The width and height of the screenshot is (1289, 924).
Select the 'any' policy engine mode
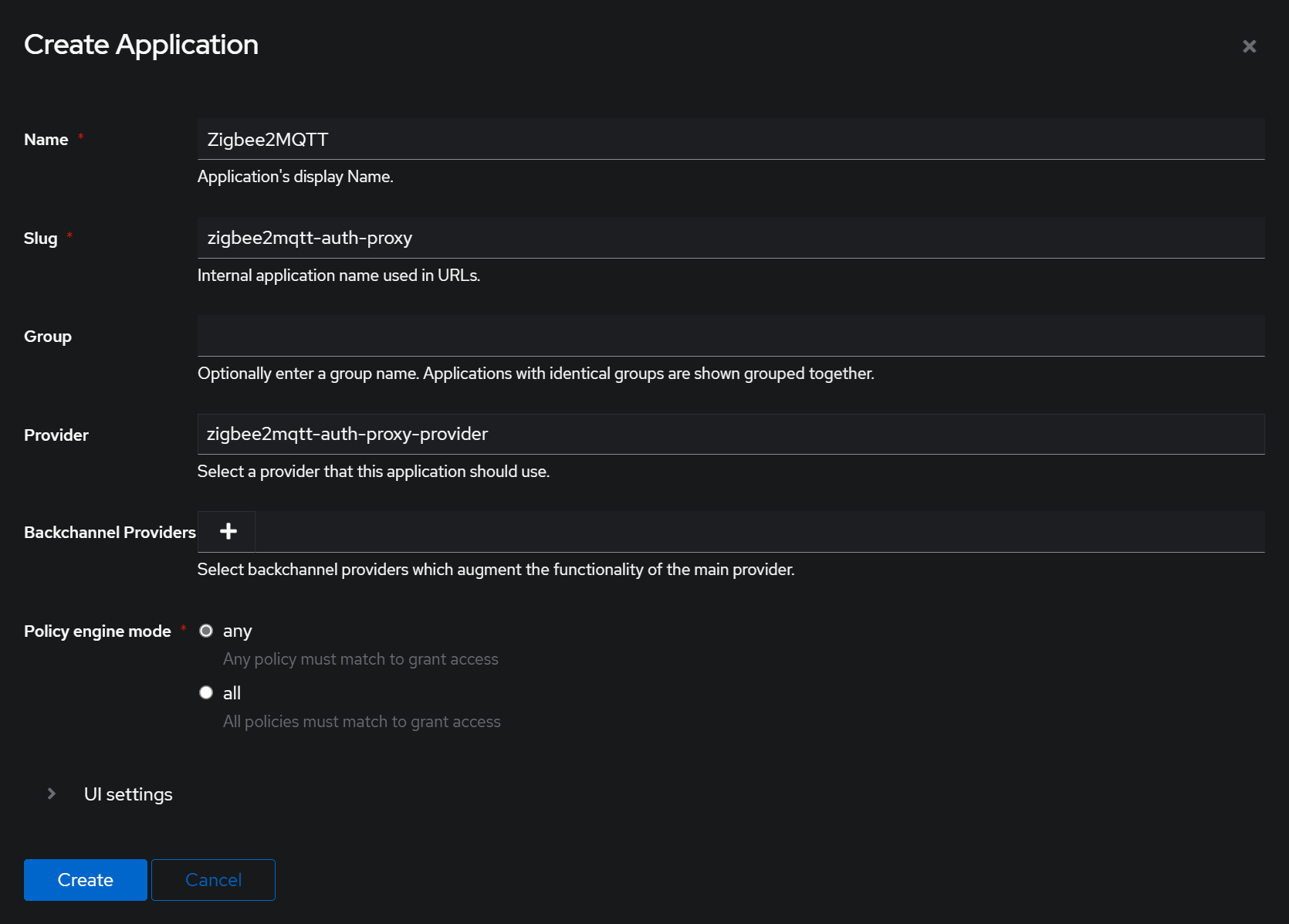(x=206, y=631)
